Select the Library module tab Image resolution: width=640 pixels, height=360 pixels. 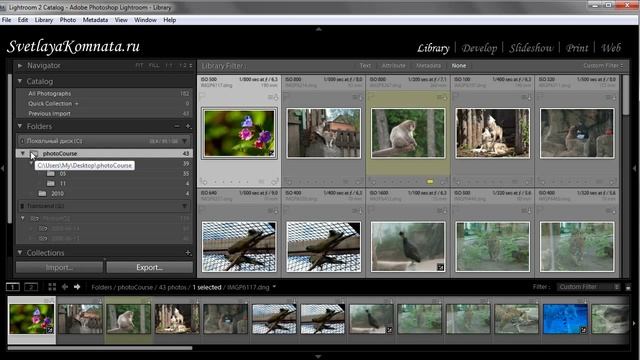tap(433, 48)
